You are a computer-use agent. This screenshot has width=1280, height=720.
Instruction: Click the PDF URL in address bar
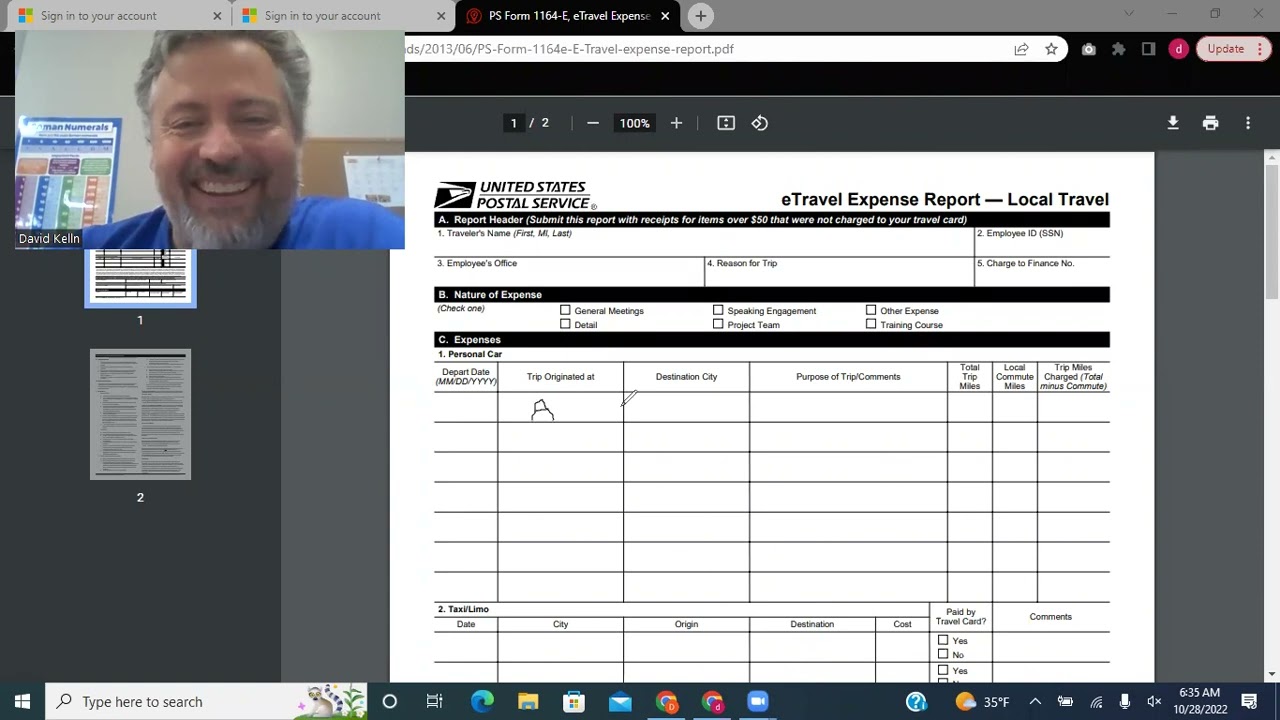[x=570, y=49]
